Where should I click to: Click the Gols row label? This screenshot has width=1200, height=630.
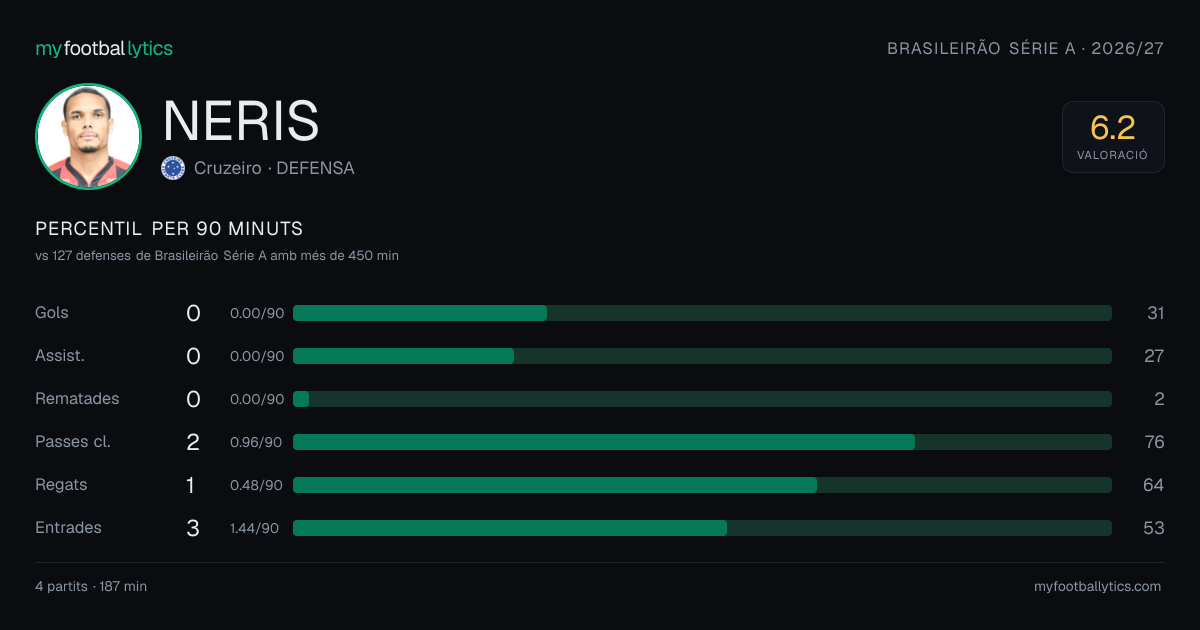[52, 312]
